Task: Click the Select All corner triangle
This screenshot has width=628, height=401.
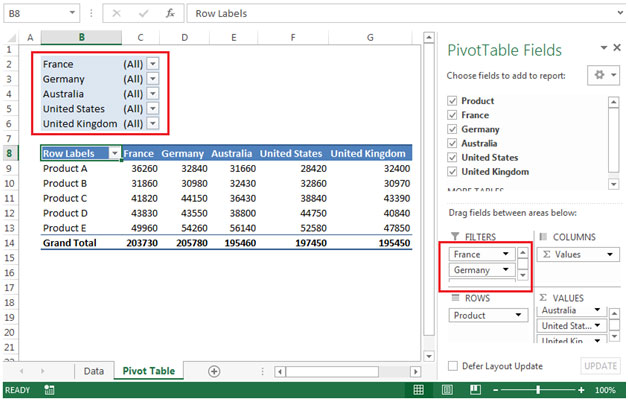Action: point(12,38)
